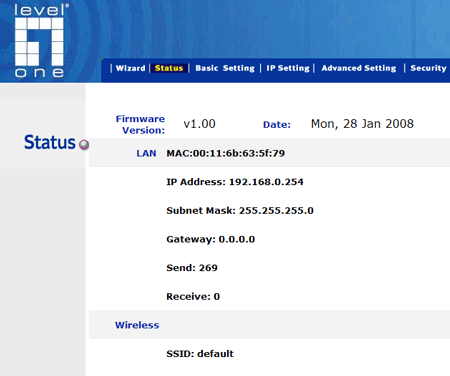Open the Wizard tab

[130, 68]
